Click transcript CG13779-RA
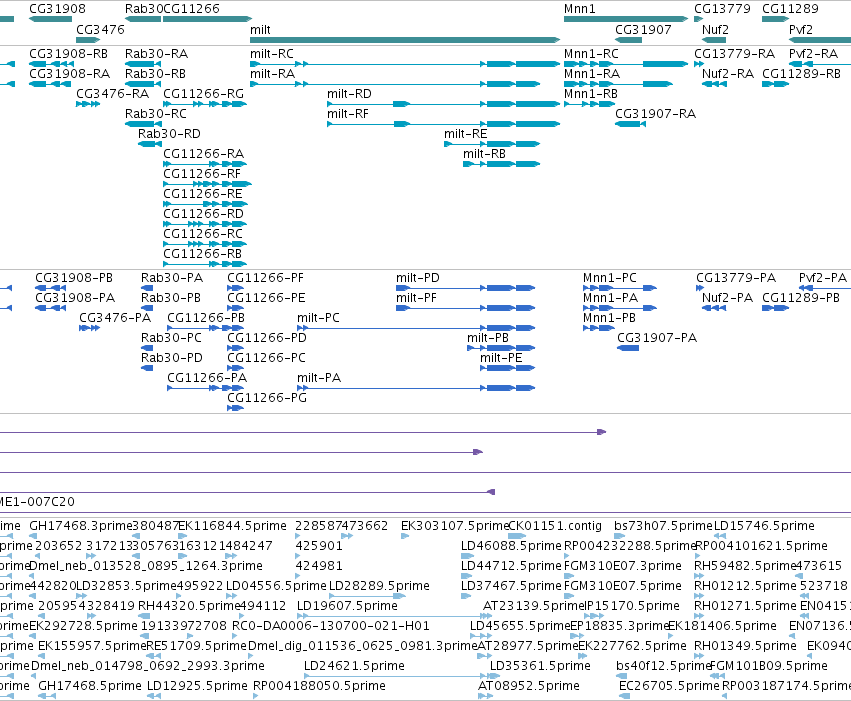The height and width of the screenshot is (701, 851). tap(698, 64)
